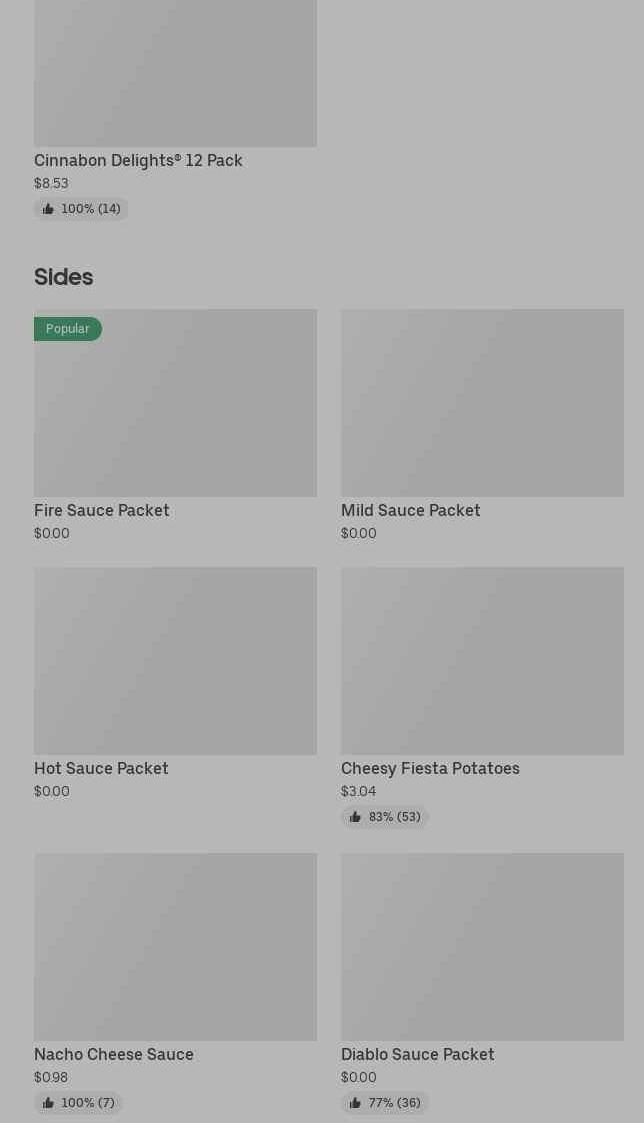Click the Cinnabon Delights 12 Pack title
This screenshot has height=1123, width=644.
pos(138,160)
